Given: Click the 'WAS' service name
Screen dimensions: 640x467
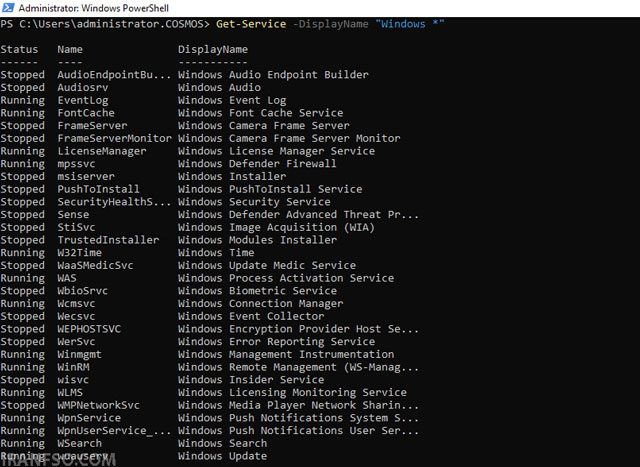Looking at the screenshot, I should coord(67,278).
